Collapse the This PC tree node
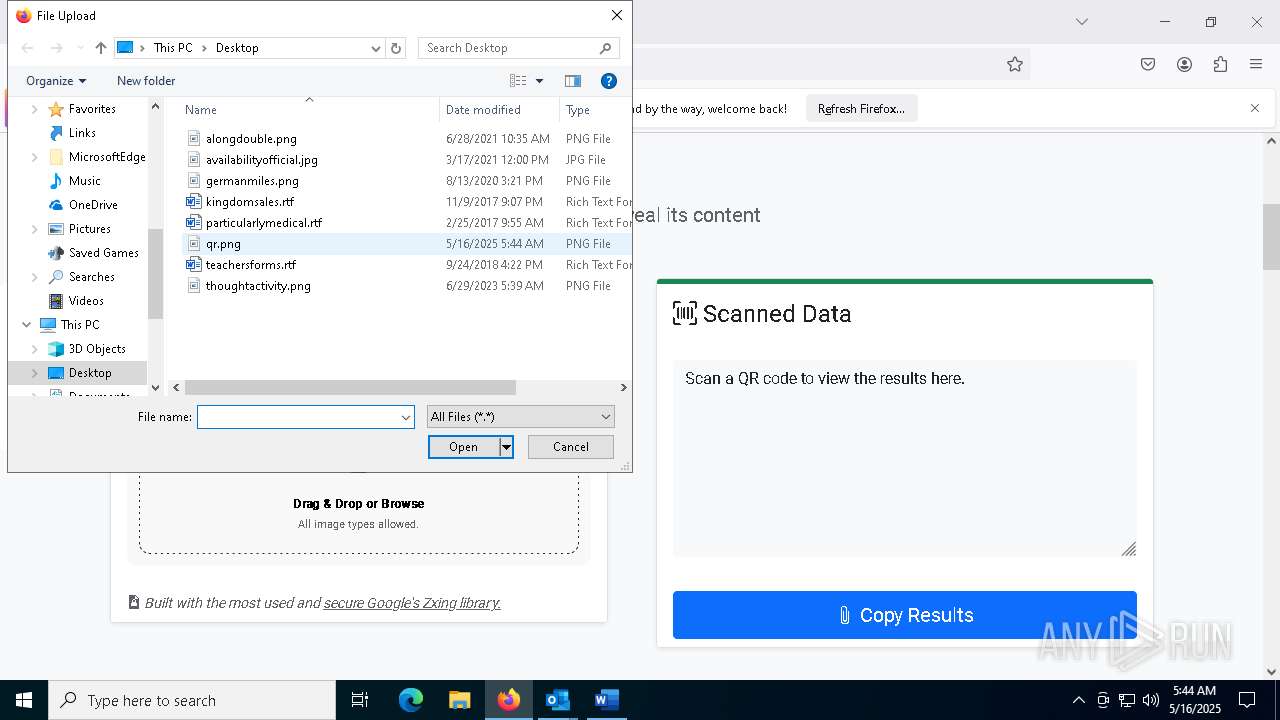The width and height of the screenshot is (1280, 720). click(x=26, y=325)
